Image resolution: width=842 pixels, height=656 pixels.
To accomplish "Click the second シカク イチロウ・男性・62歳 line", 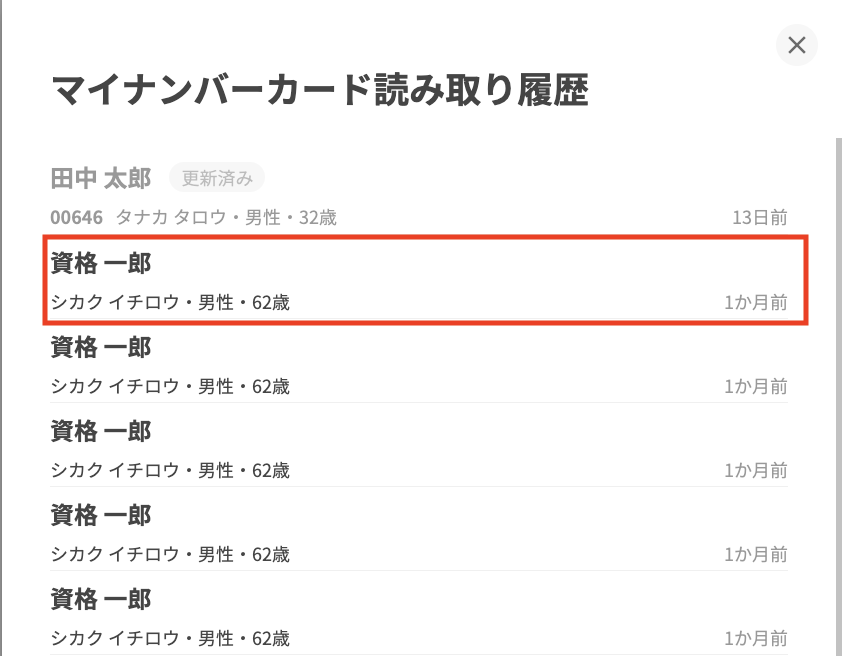I will pos(170,386).
